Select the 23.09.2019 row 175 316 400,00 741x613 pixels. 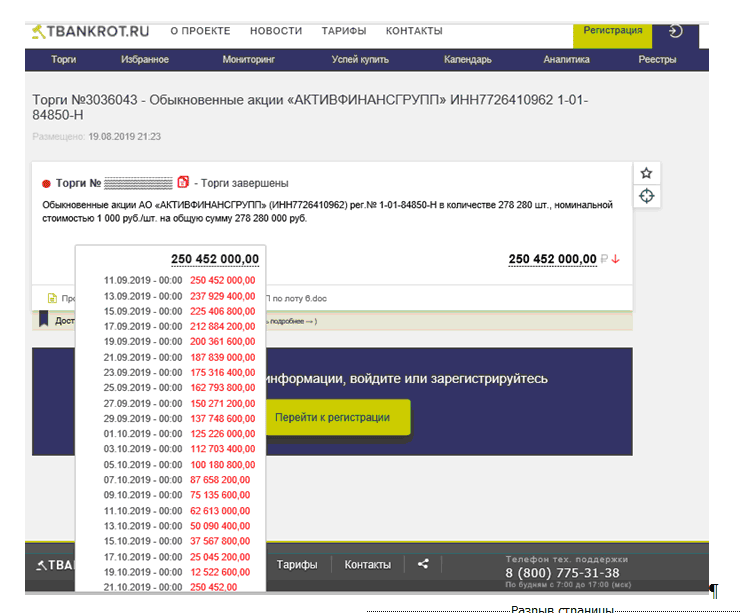180,373
